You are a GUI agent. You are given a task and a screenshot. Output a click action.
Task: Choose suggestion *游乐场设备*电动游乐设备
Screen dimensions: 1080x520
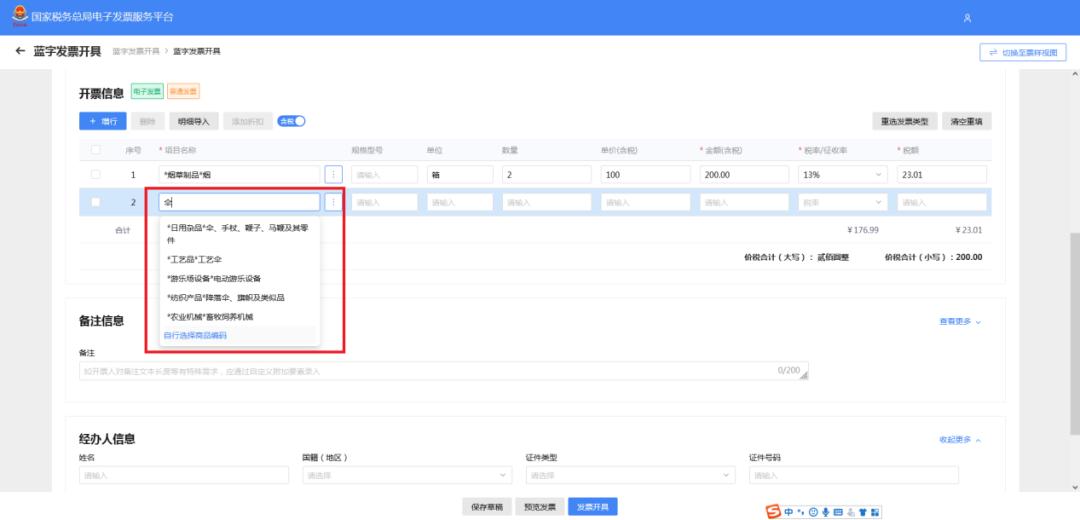pyautogui.click(x=214, y=278)
